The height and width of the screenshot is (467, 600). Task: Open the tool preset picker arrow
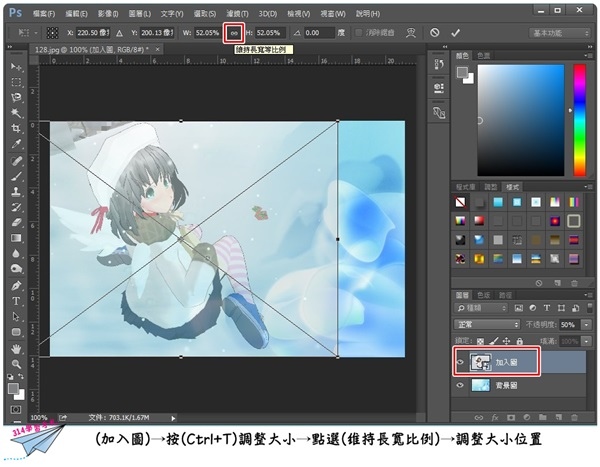[x=36, y=33]
